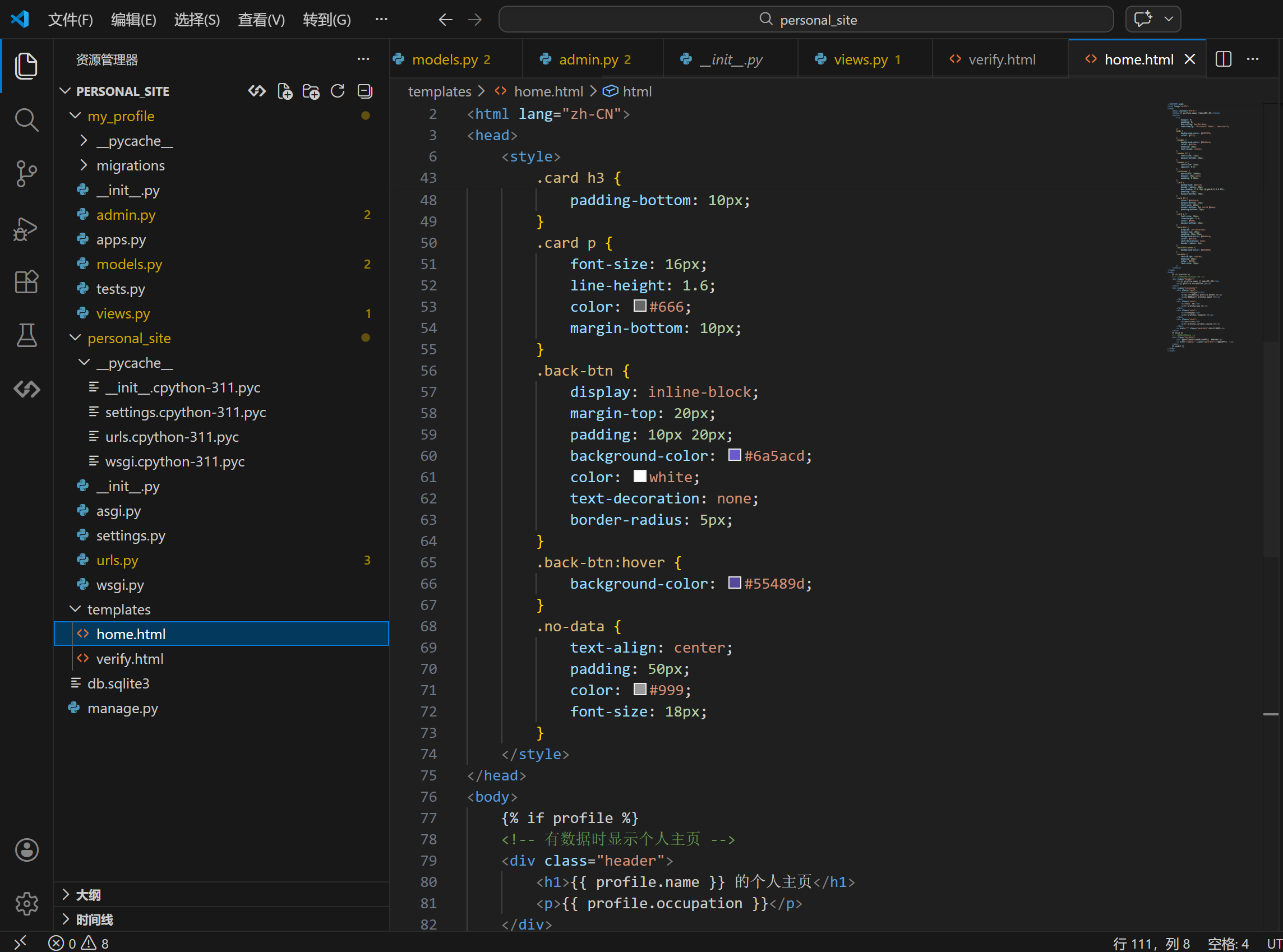Viewport: 1283px width, 952px height.
Task: Expand the migrations folder
Action: [x=130, y=165]
